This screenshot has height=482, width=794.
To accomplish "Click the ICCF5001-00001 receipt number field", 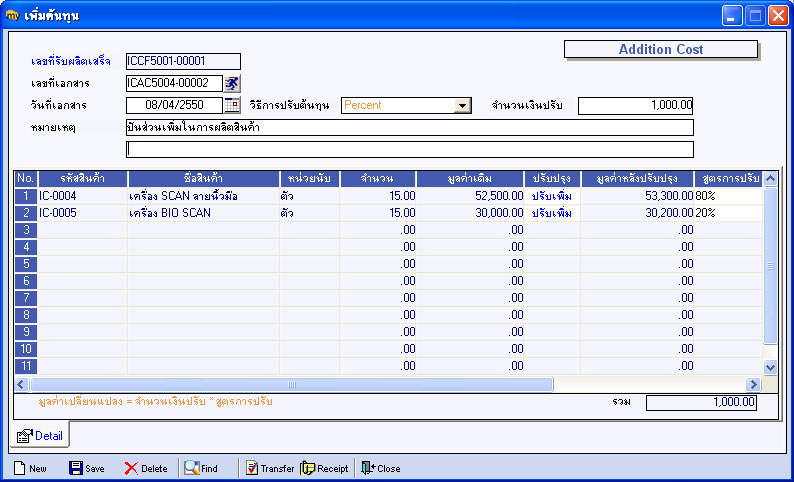I will pos(183,61).
